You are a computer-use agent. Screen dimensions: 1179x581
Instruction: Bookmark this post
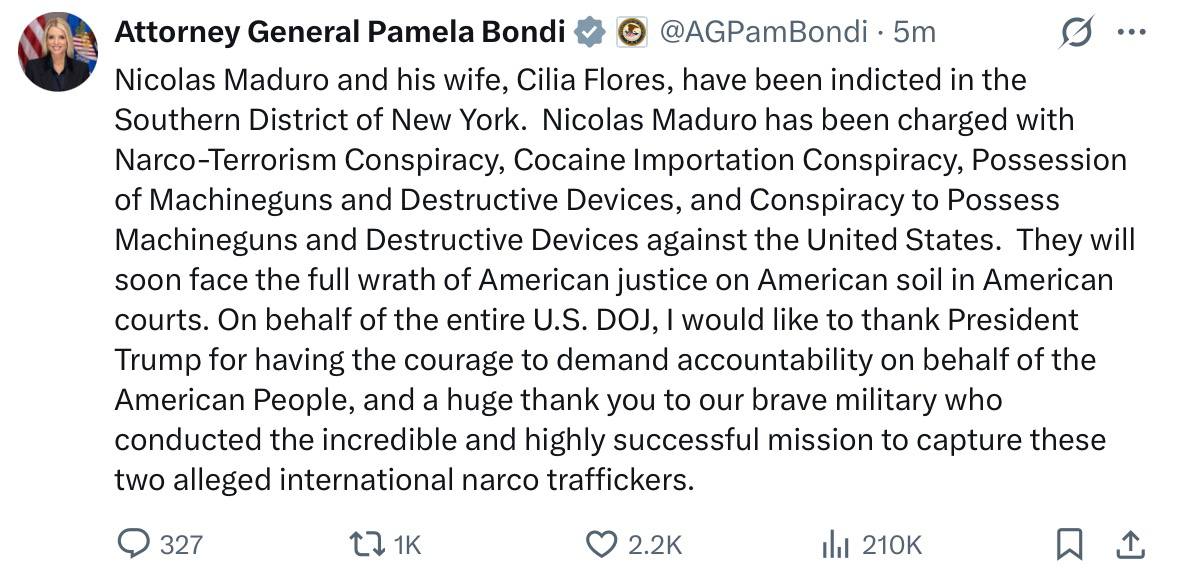[x=1069, y=543]
